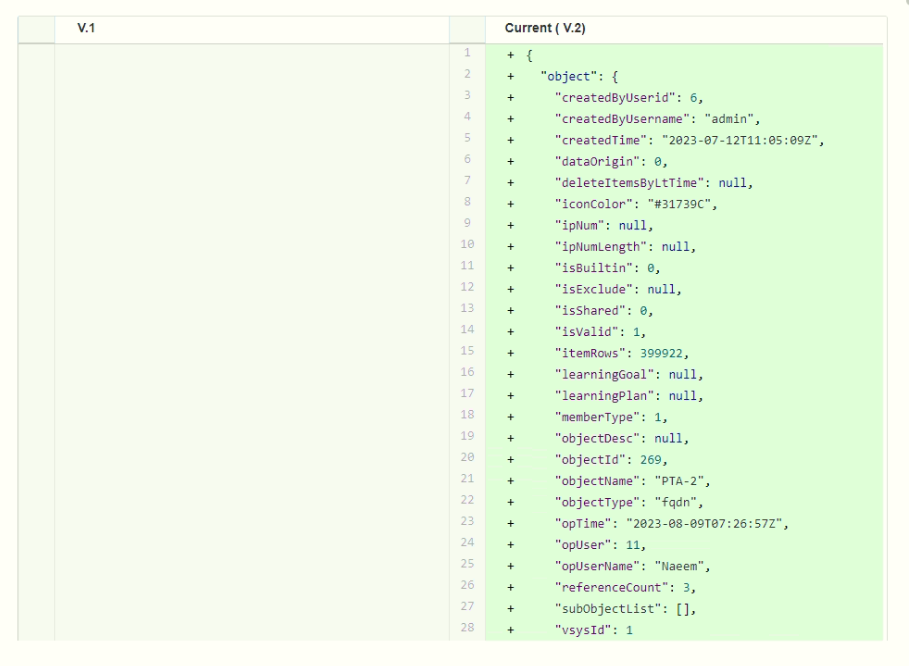The height and width of the screenshot is (666, 909).
Task: Select line number 1 in the diff gutter
Action: 466,55
